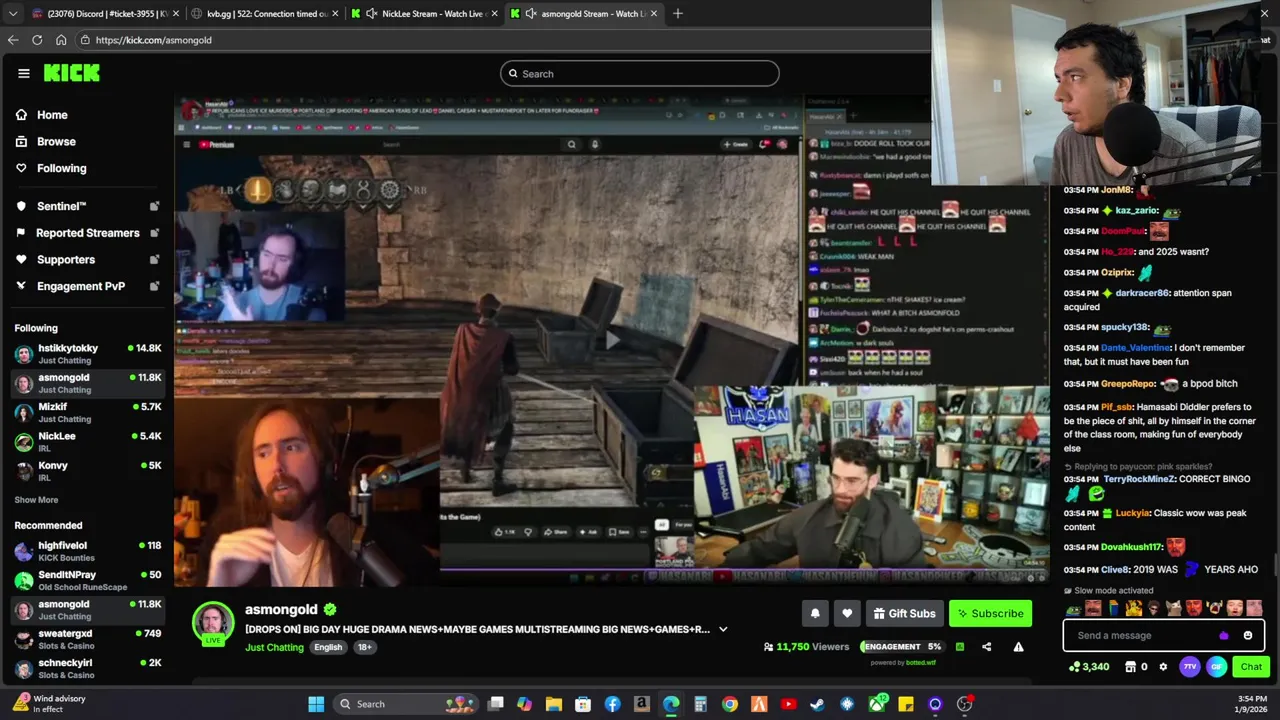
Task: Focus the Kick search field
Action: click(x=640, y=73)
